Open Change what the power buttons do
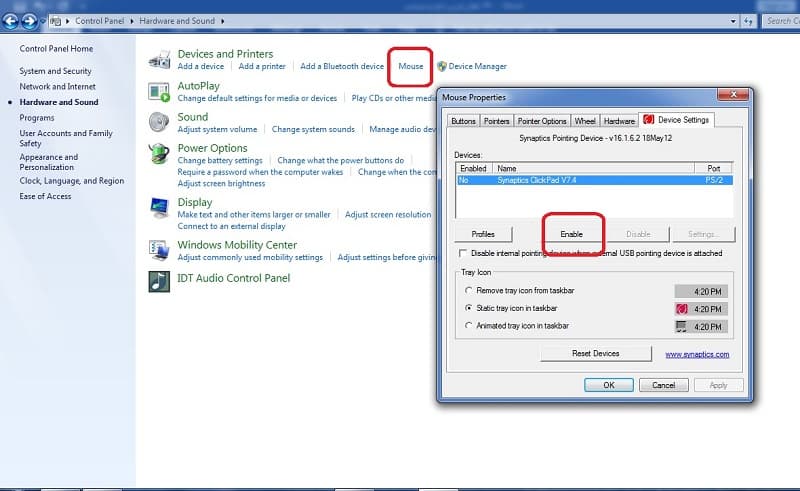The image size is (800, 491). point(340,160)
